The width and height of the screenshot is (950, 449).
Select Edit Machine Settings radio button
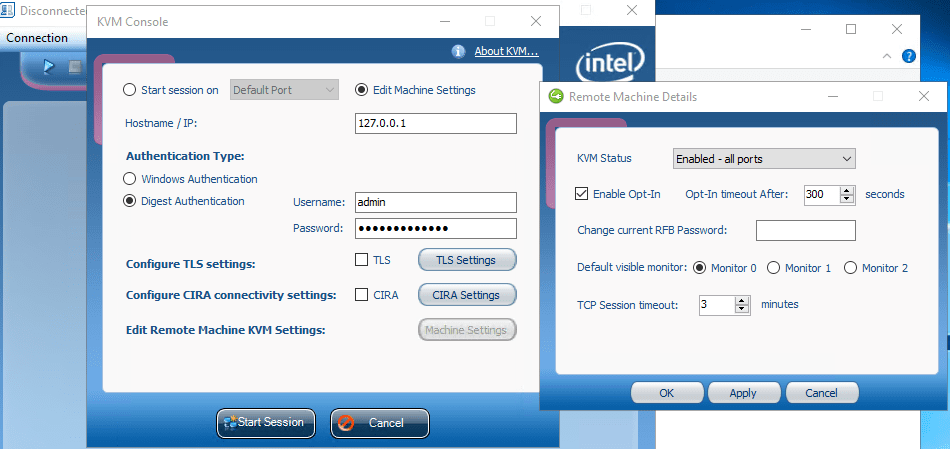point(361,90)
